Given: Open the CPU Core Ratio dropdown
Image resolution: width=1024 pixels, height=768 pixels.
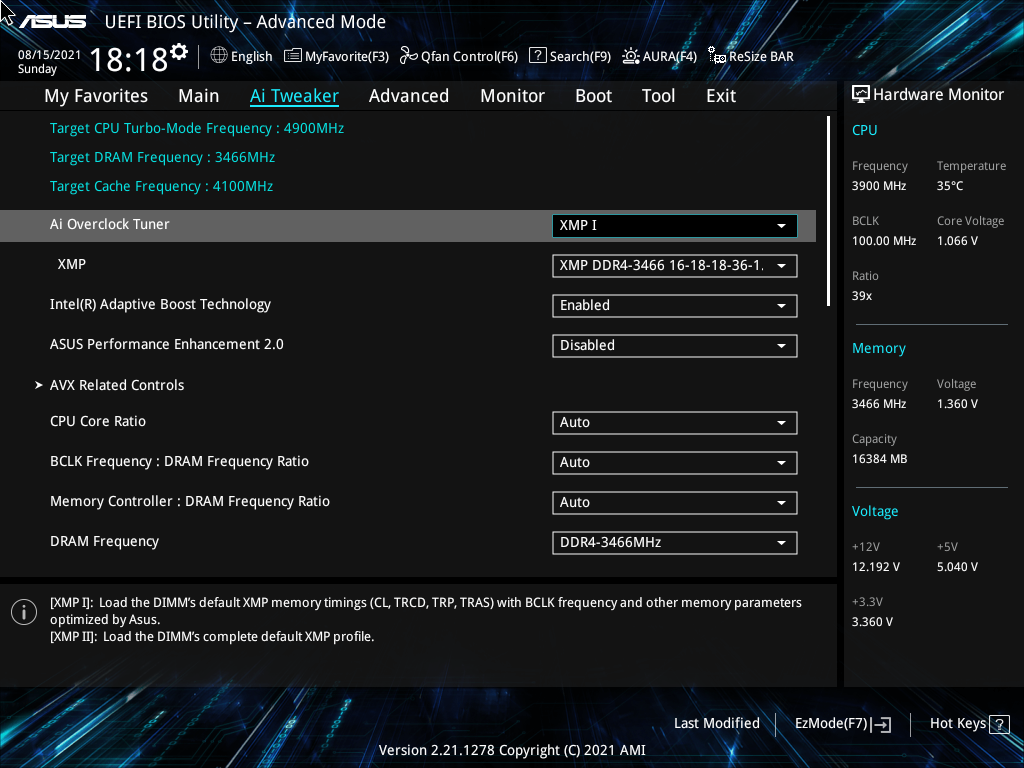Looking at the screenshot, I should click(675, 423).
